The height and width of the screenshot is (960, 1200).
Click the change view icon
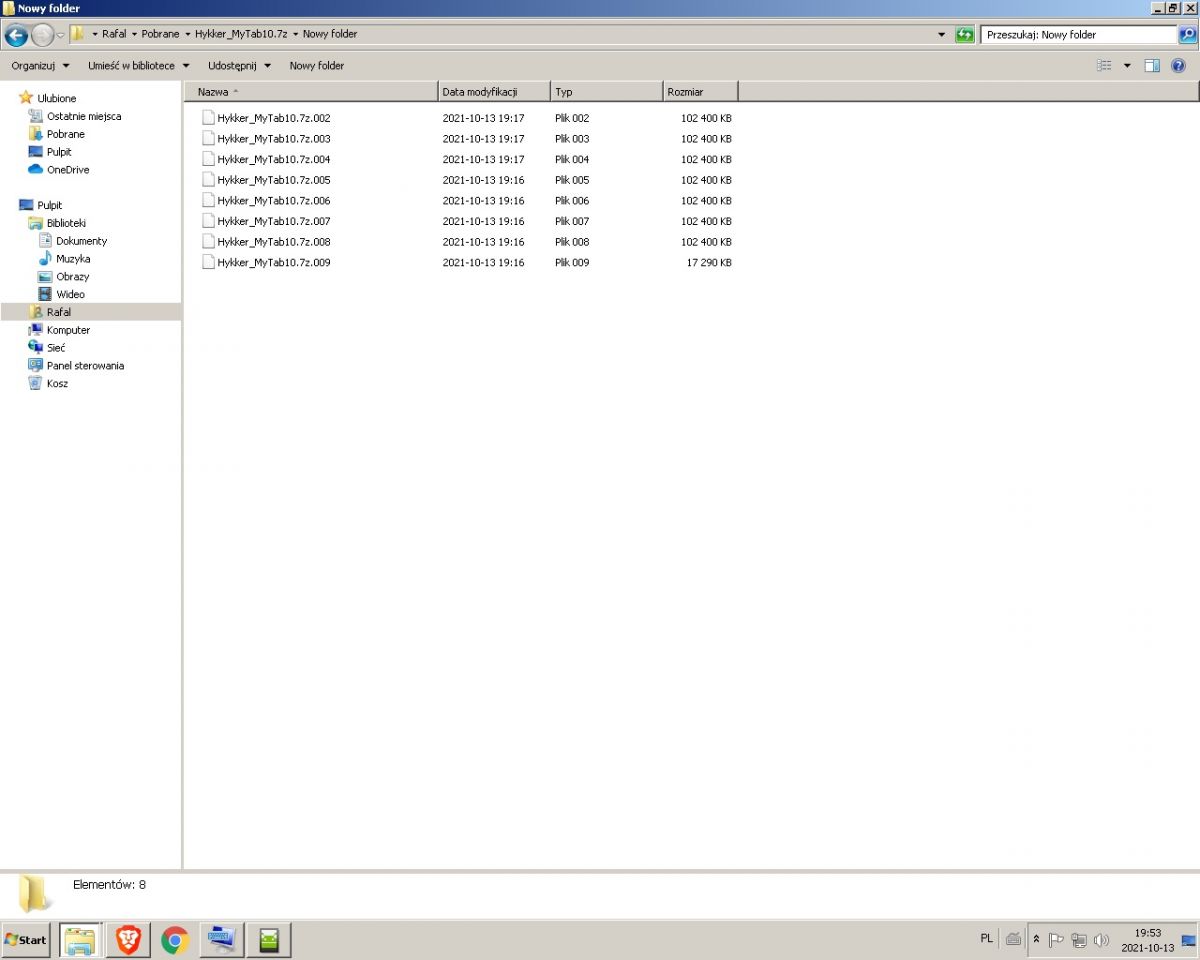pyautogui.click(x=1104, y=65)
